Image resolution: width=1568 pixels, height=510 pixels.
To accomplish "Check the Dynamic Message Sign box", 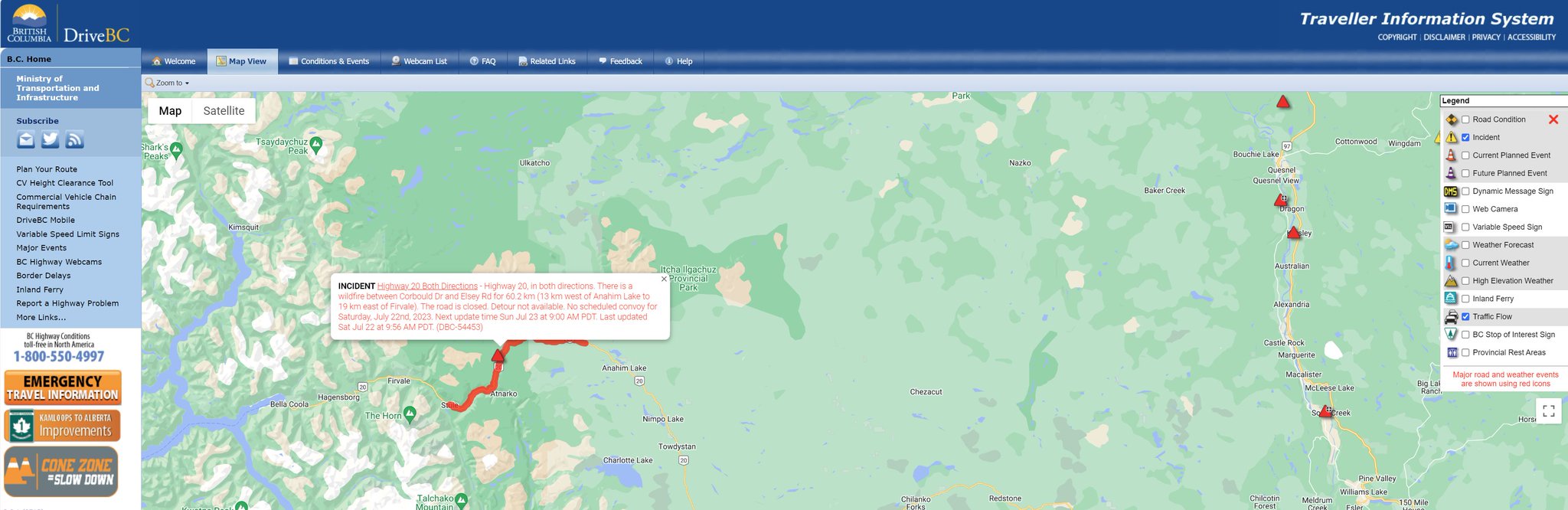I will click(1465, 191).
